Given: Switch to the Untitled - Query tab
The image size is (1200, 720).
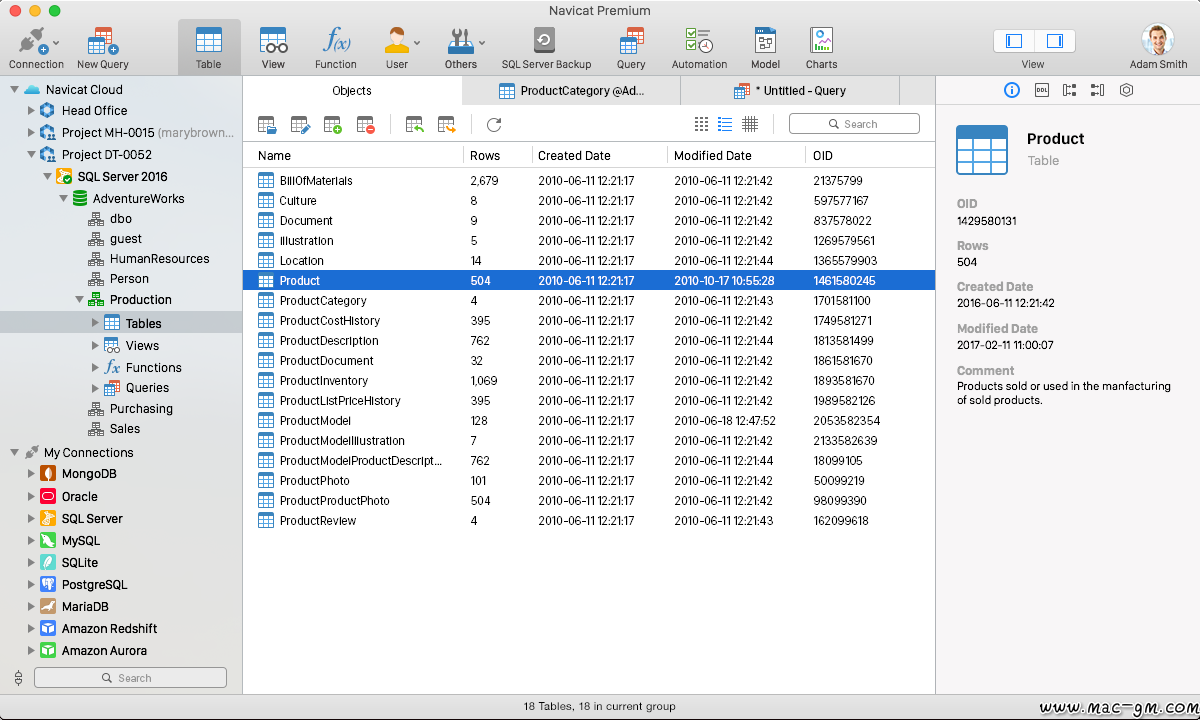Looking at the screenshot, I should point(790,91).
